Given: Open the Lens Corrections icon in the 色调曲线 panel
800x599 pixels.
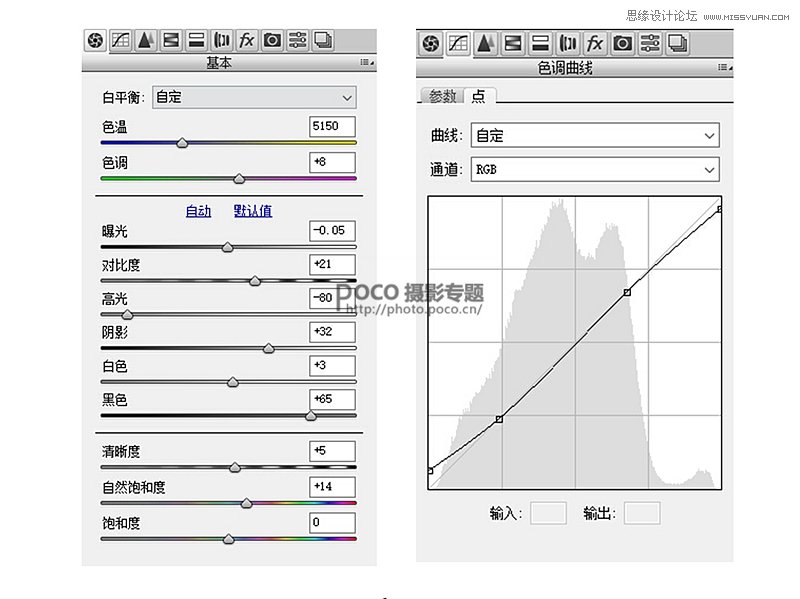Looking at the screenshot, I should point(568,43).
